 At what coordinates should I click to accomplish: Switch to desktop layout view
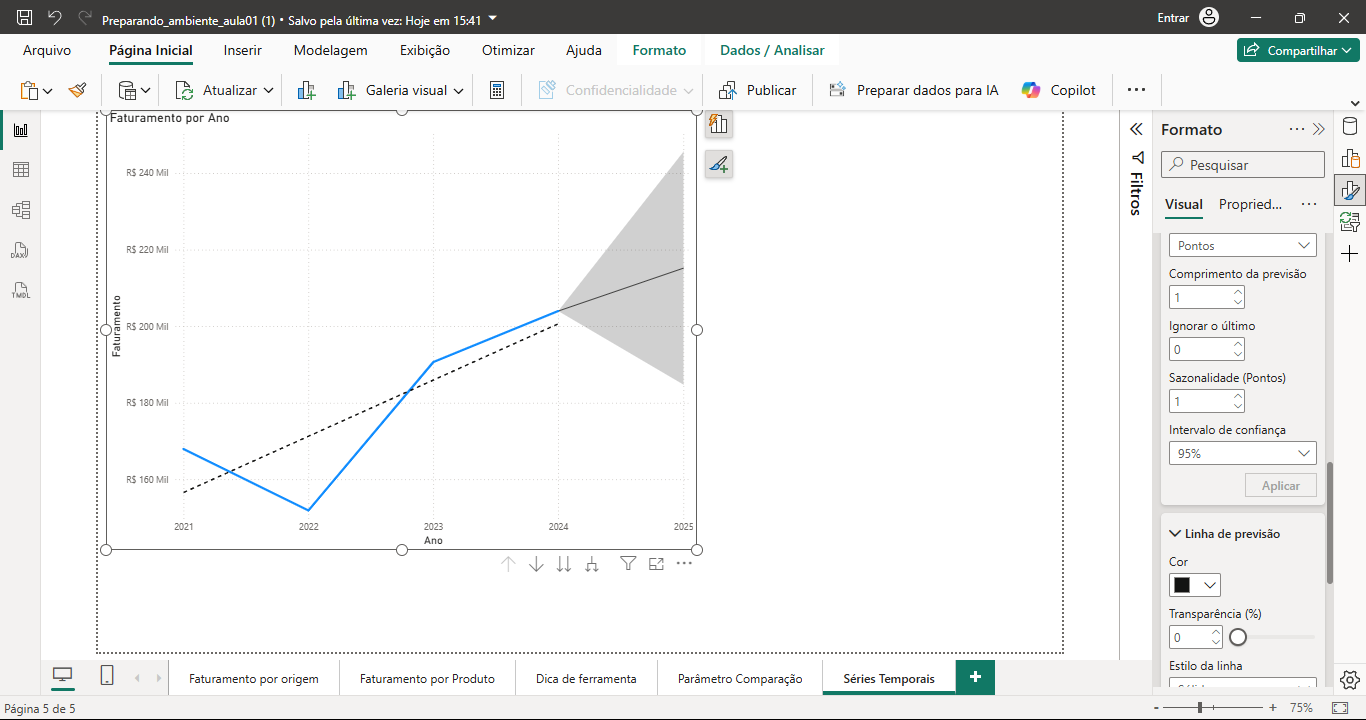coord(63,676)
